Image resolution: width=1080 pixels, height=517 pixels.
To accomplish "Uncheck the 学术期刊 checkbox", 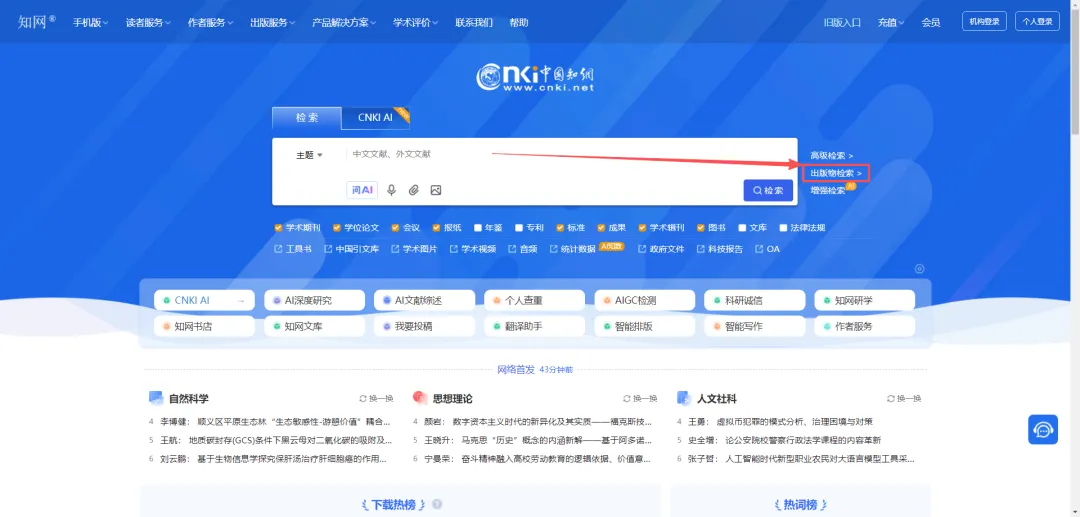I will 278,228.
